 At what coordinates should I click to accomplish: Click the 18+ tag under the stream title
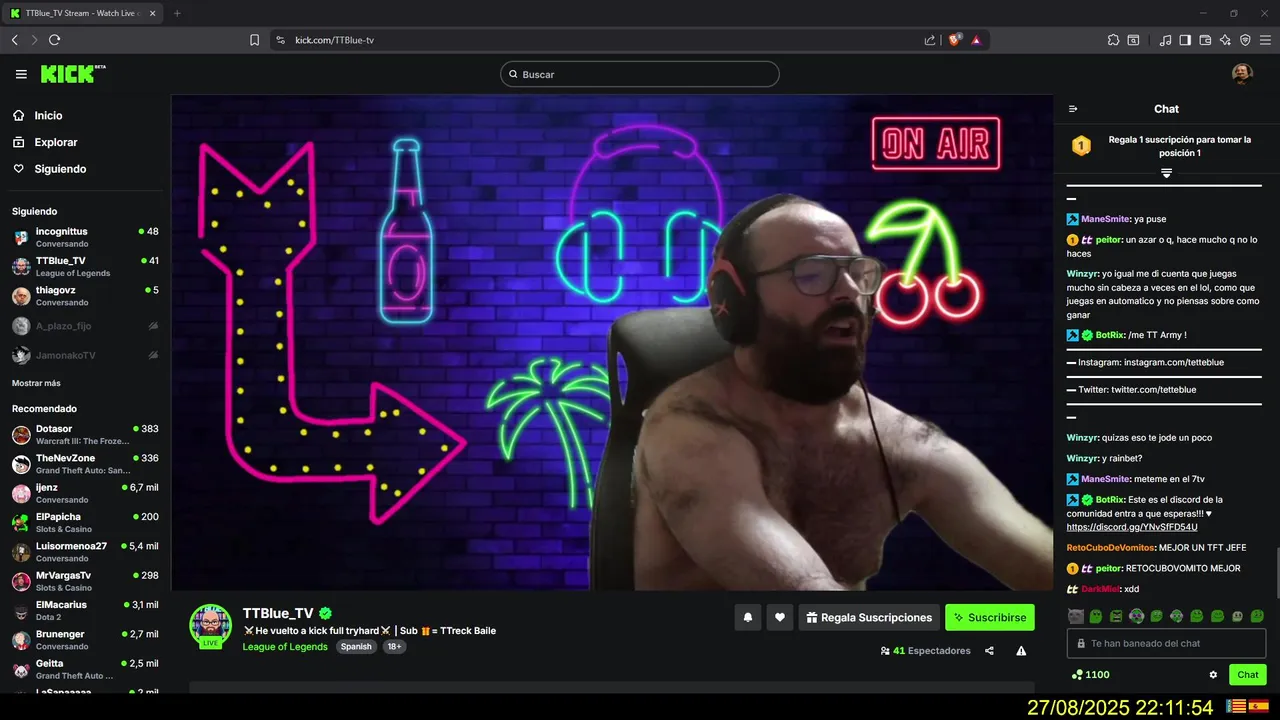(394, 647)
